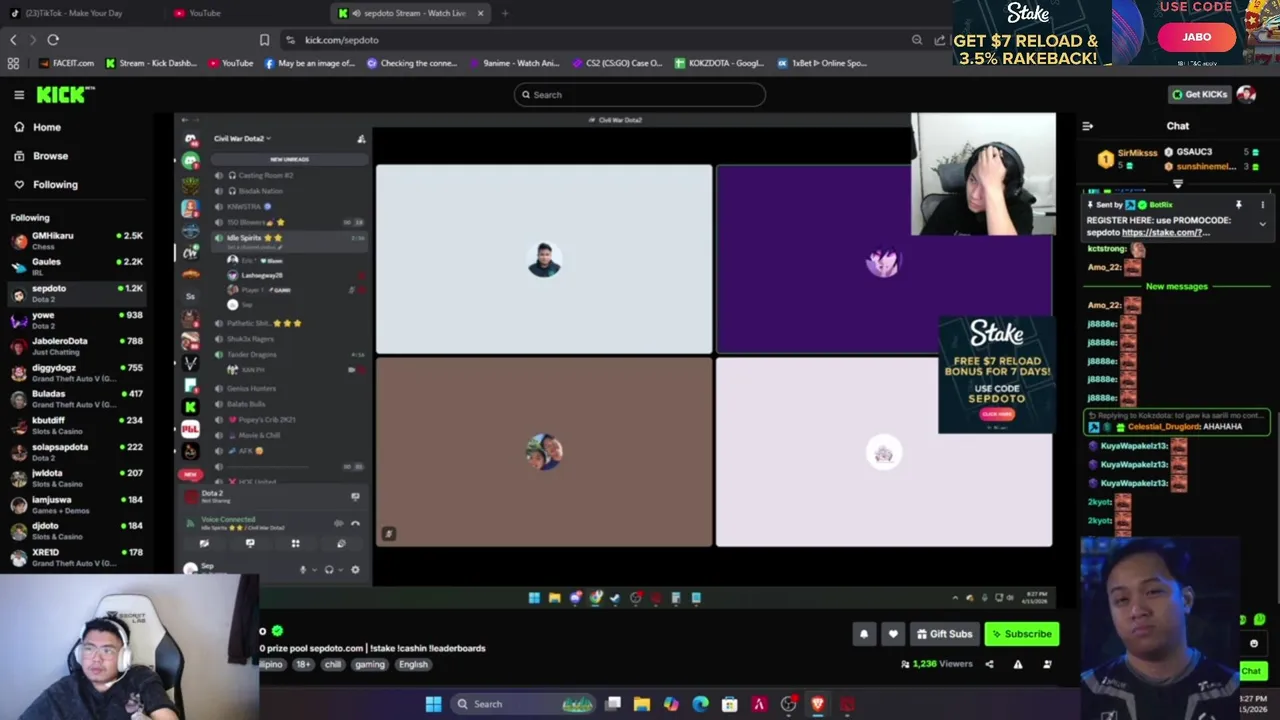Open Gaules channel in Following list
The image size is (1280, 720).
[x=78, y=266]
